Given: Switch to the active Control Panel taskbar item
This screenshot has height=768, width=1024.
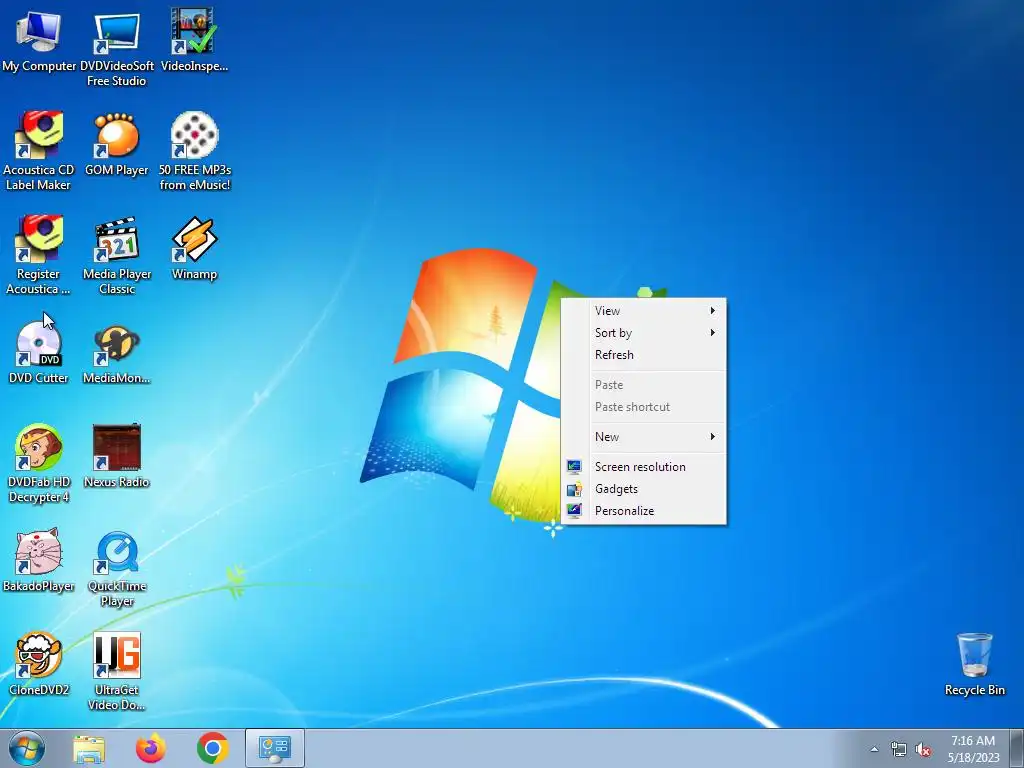Looking at the screenshot, I should click(274, 748).
